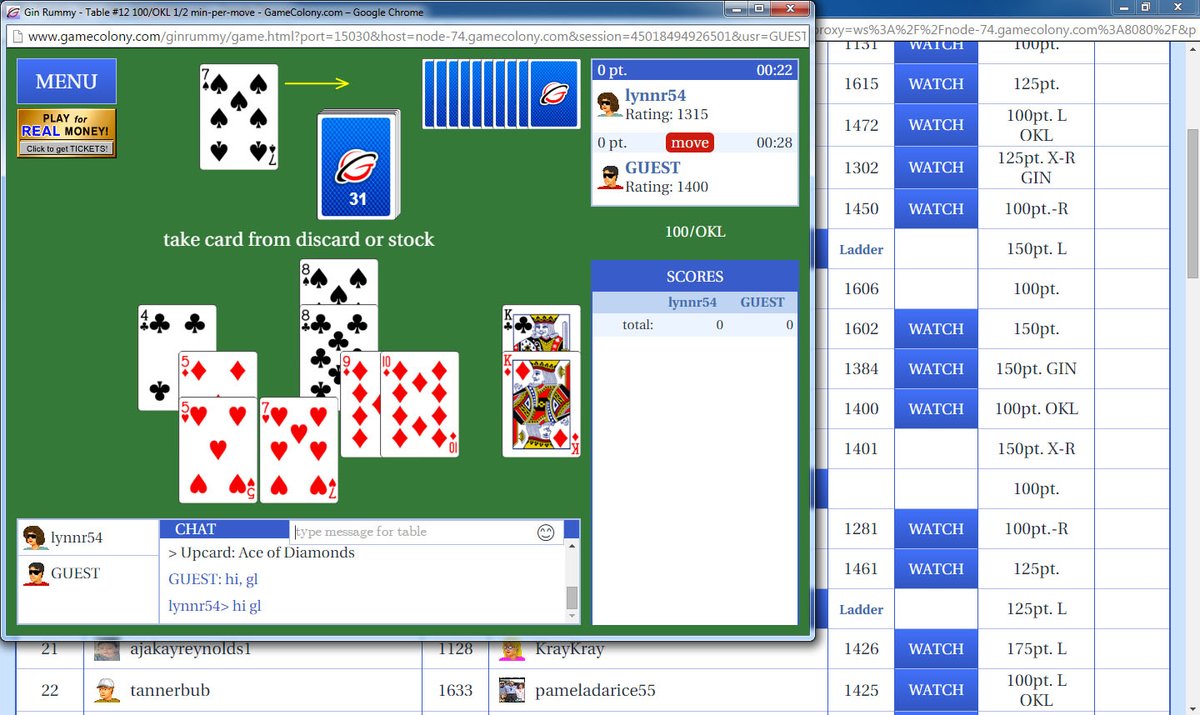The height and width of the screenshot is (715, 1200).
Task: Click GUEST avatar in score panel
Action: (x=609, y=177)
